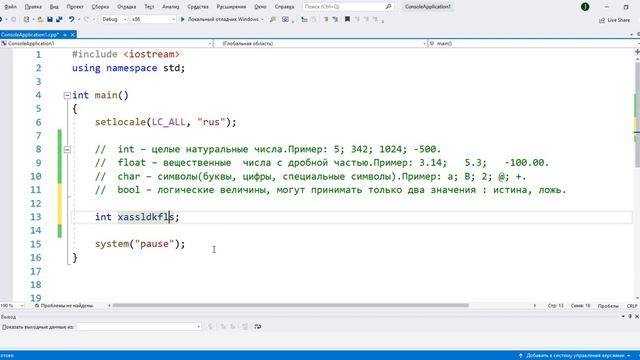
Task: Click the green Start debugging play icon
Action: click(x=182, y=19)
